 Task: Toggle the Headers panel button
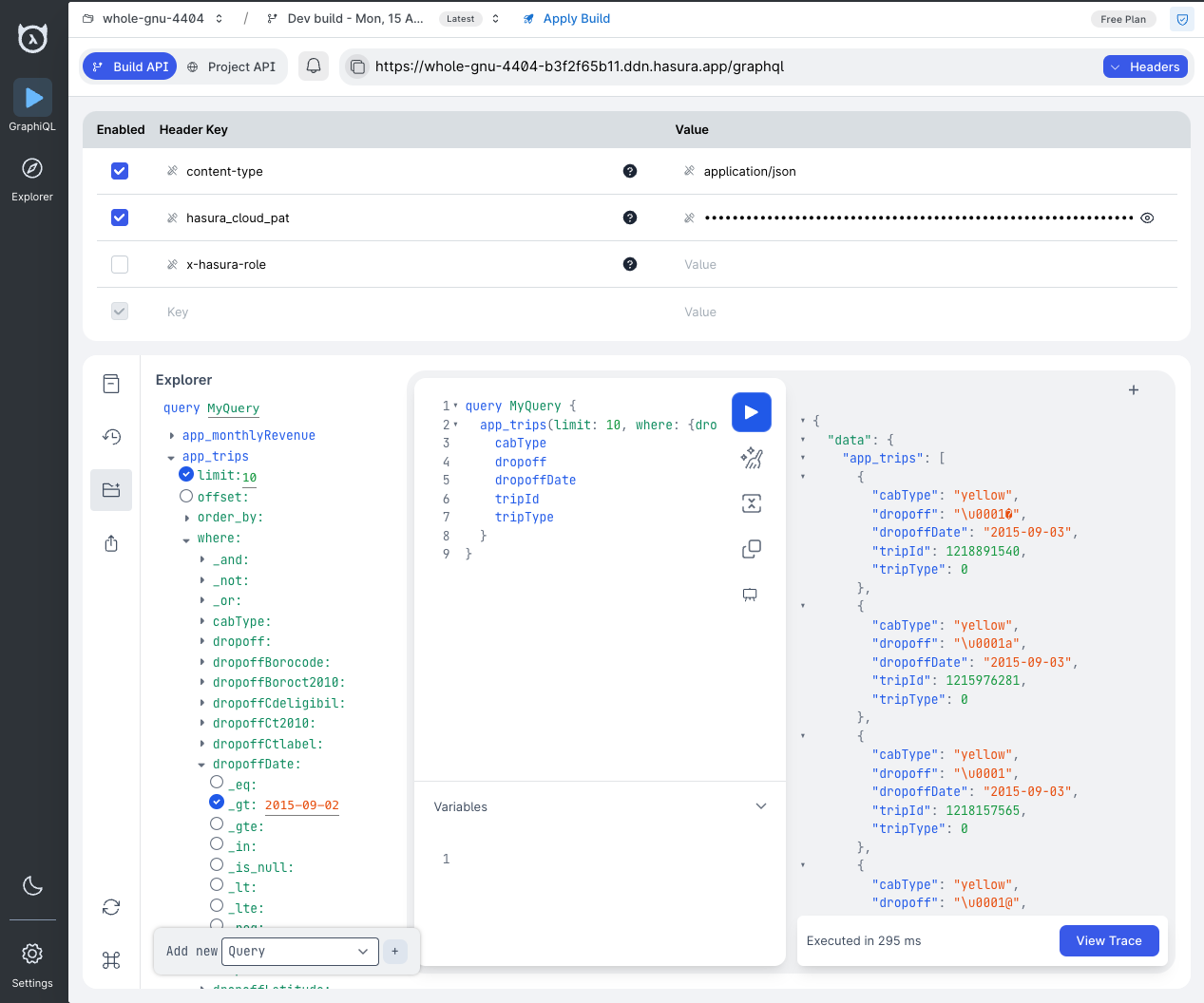pyautogui.click(x=1145, y=66)
